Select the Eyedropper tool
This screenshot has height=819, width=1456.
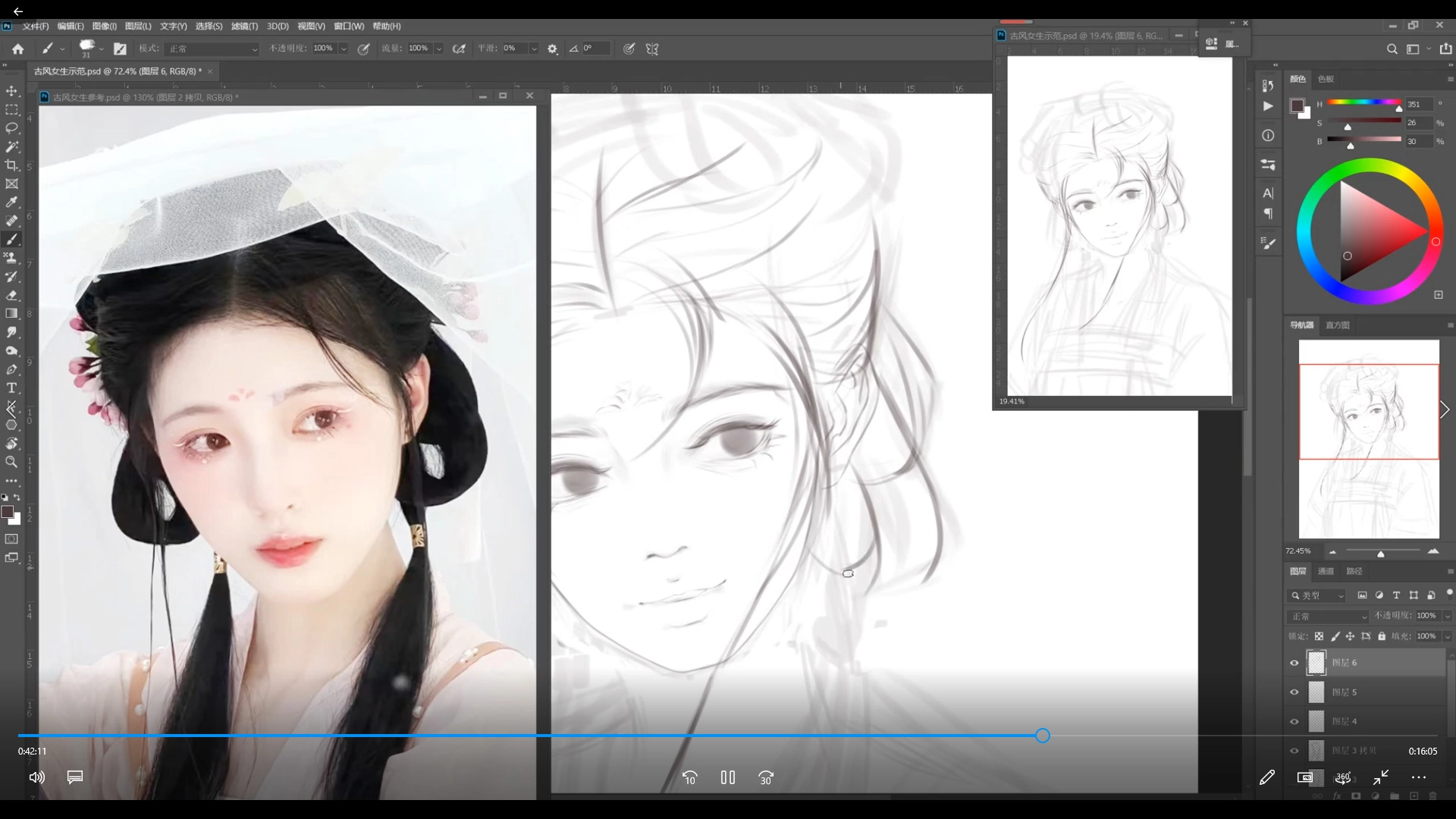click(11, 202)
